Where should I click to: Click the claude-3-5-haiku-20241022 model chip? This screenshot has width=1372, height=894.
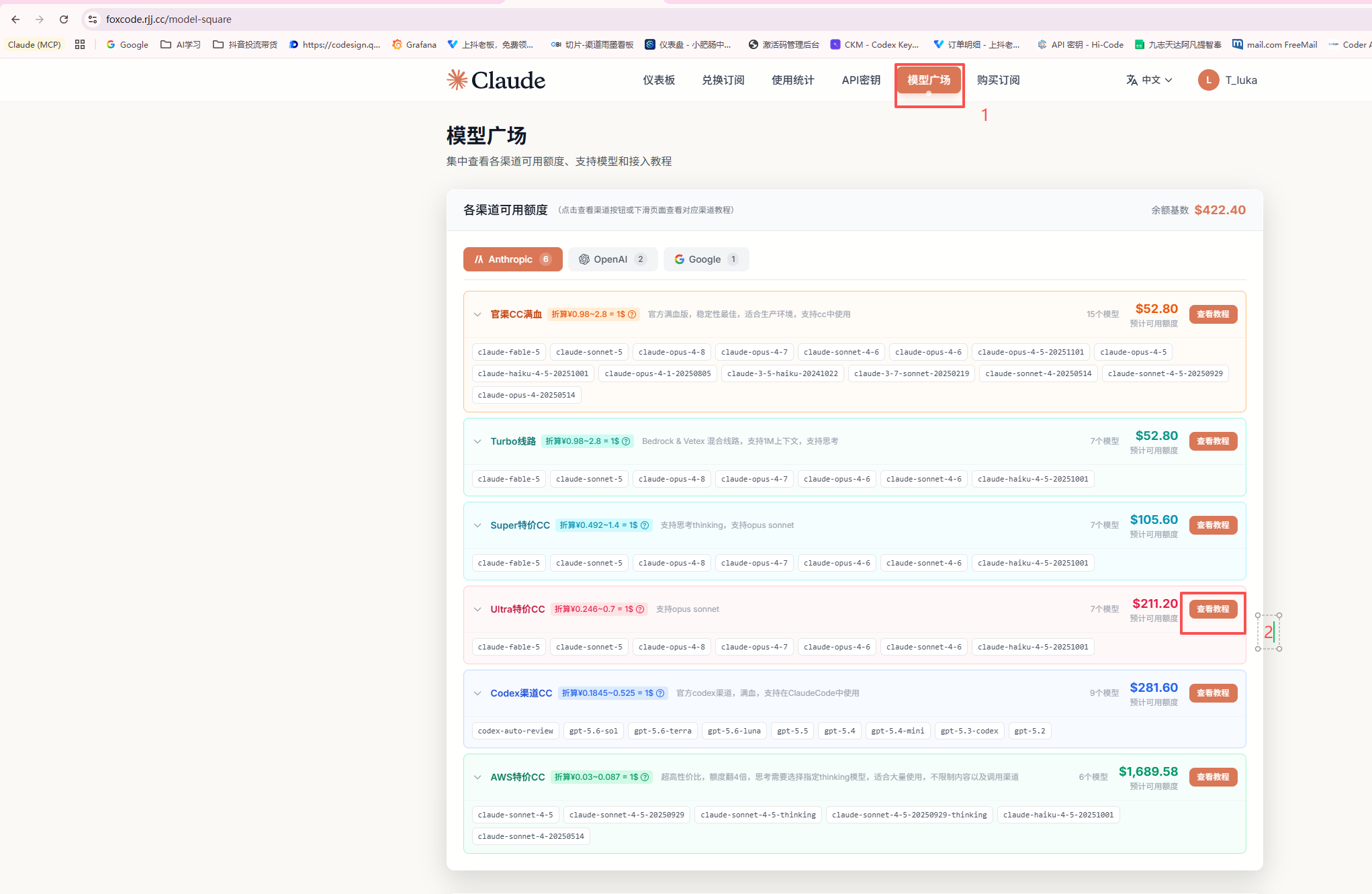782,373
